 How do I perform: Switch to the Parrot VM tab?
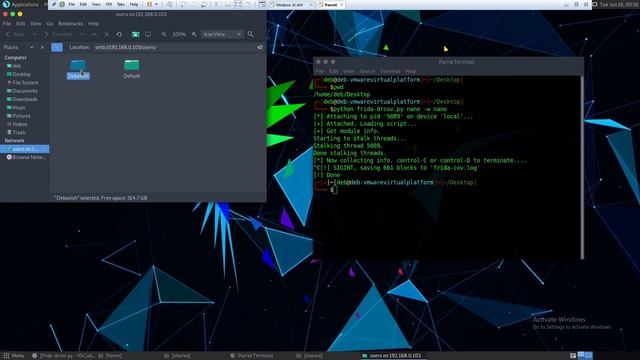click(x=330, y=4)
